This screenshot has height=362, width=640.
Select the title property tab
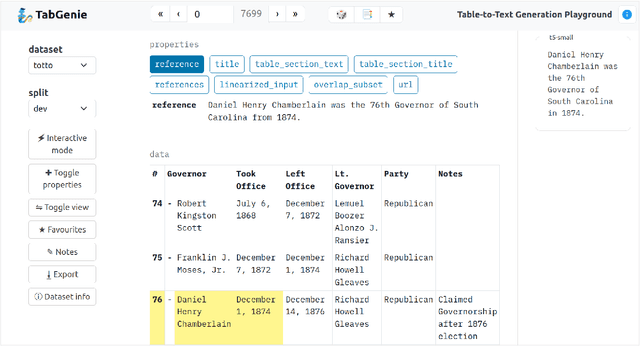pos(227,64)
